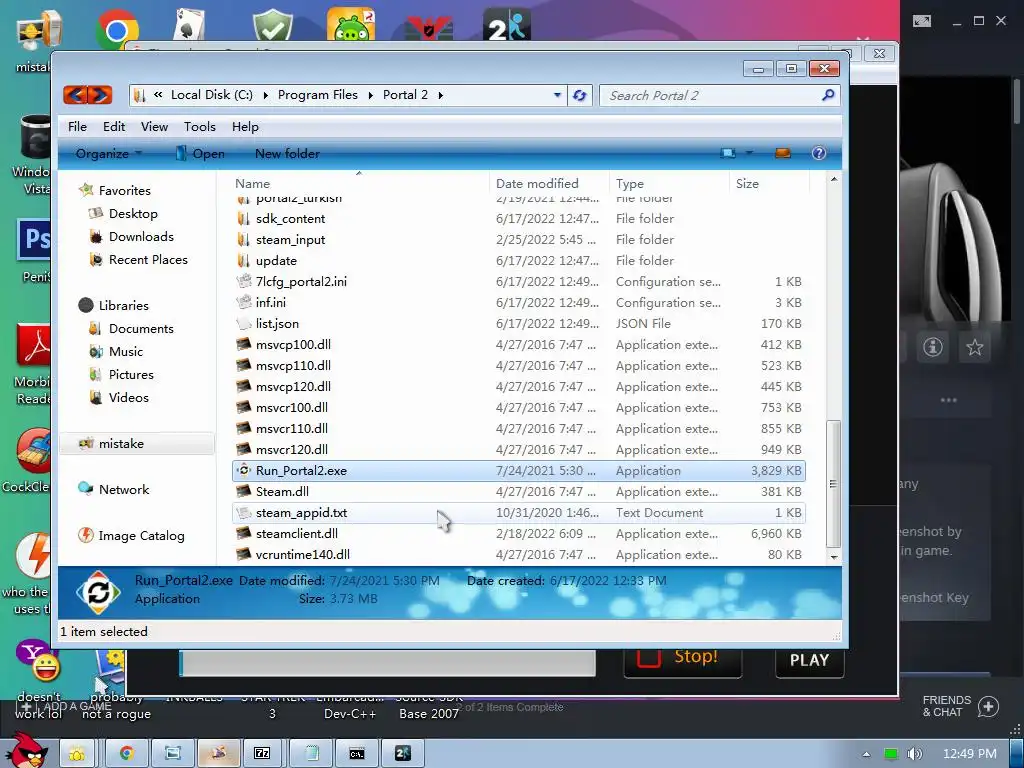Open the Tools menu
The width and height of the screenshot is (1024, 768).
click(x=199, y=127)
